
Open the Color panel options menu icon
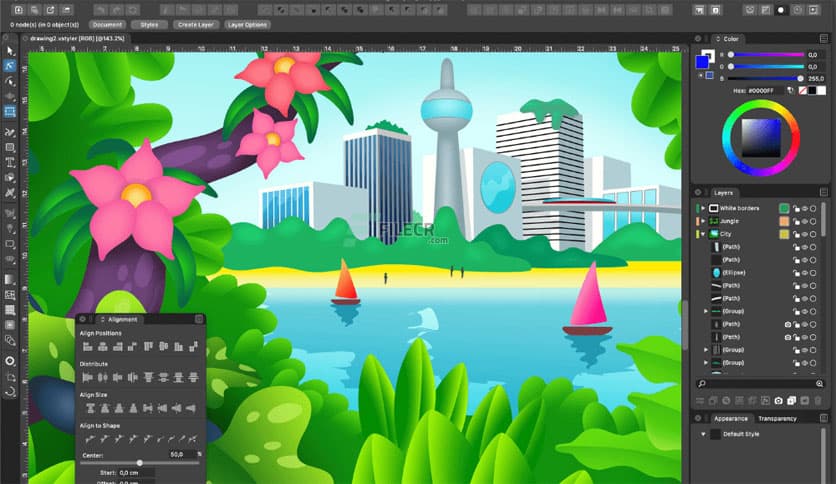(824, 38)
